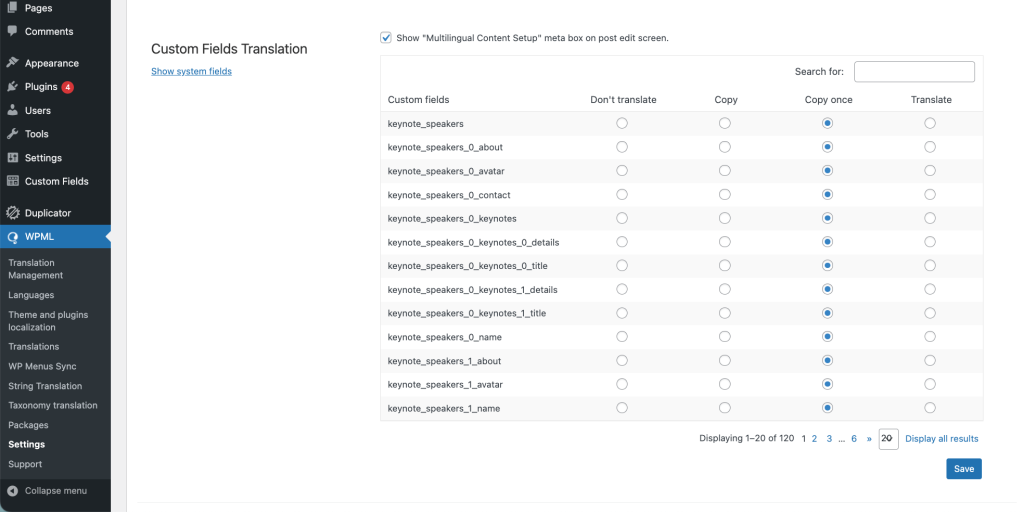Open Appearance via its paintbrush icon

pos(12,63)
